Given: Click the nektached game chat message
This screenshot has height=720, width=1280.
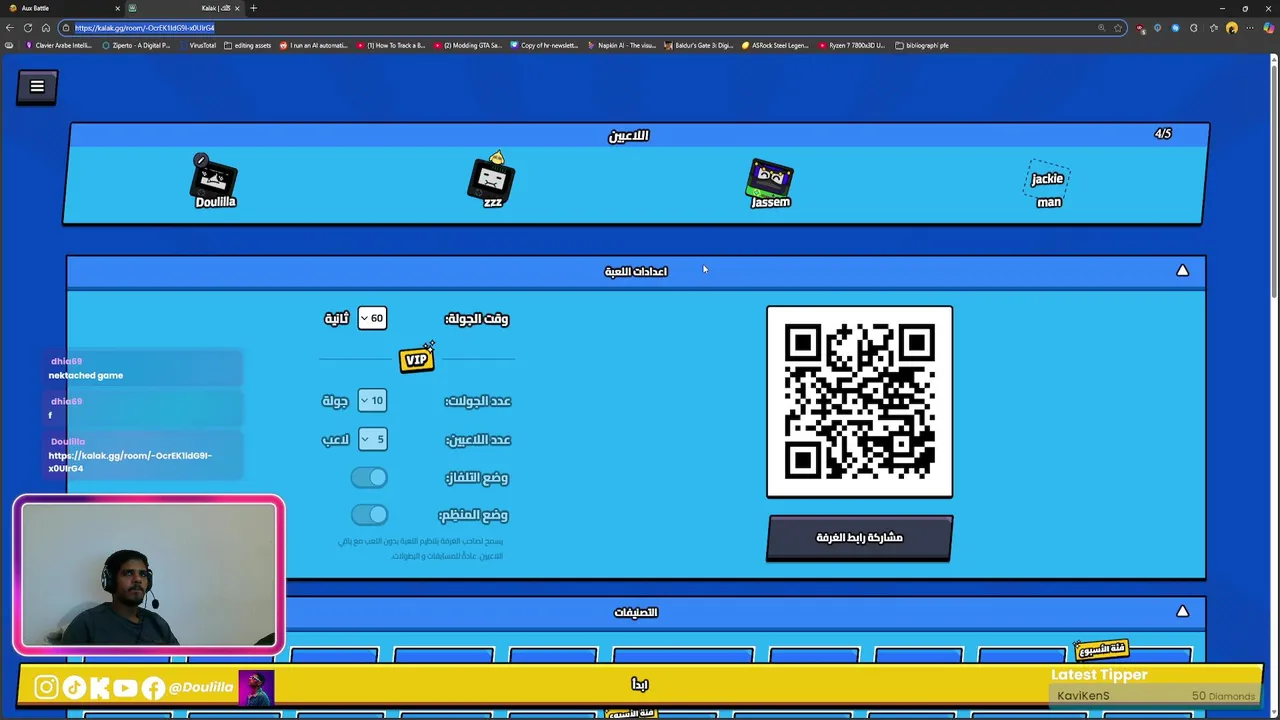Looking at the screenshot, I should [86, 376].
